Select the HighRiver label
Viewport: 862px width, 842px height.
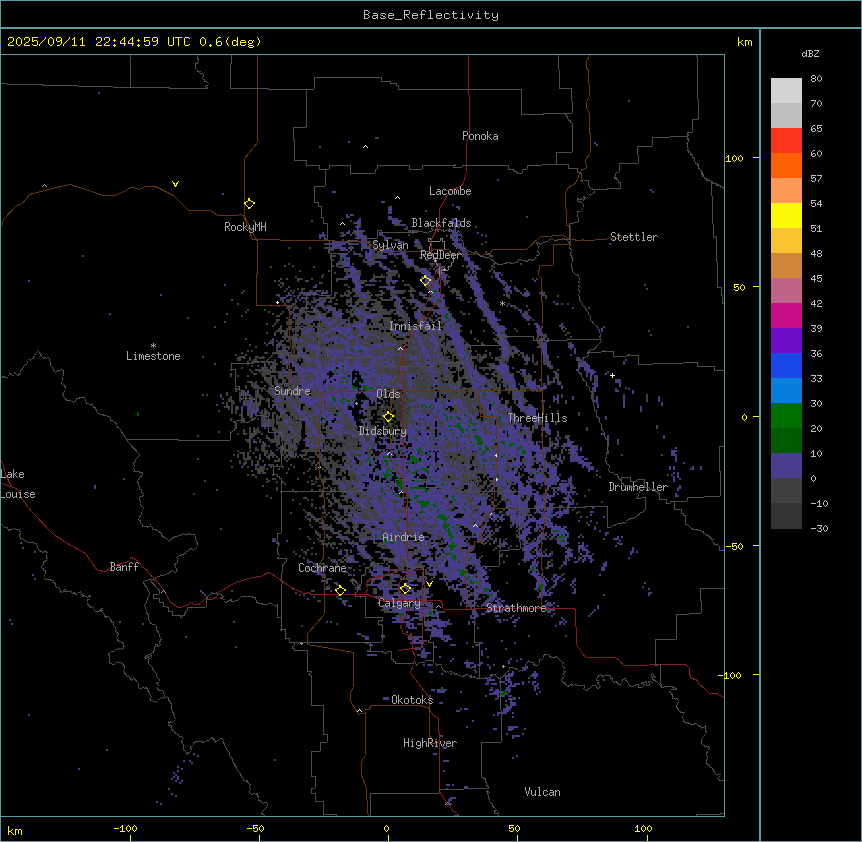(430, 743)
